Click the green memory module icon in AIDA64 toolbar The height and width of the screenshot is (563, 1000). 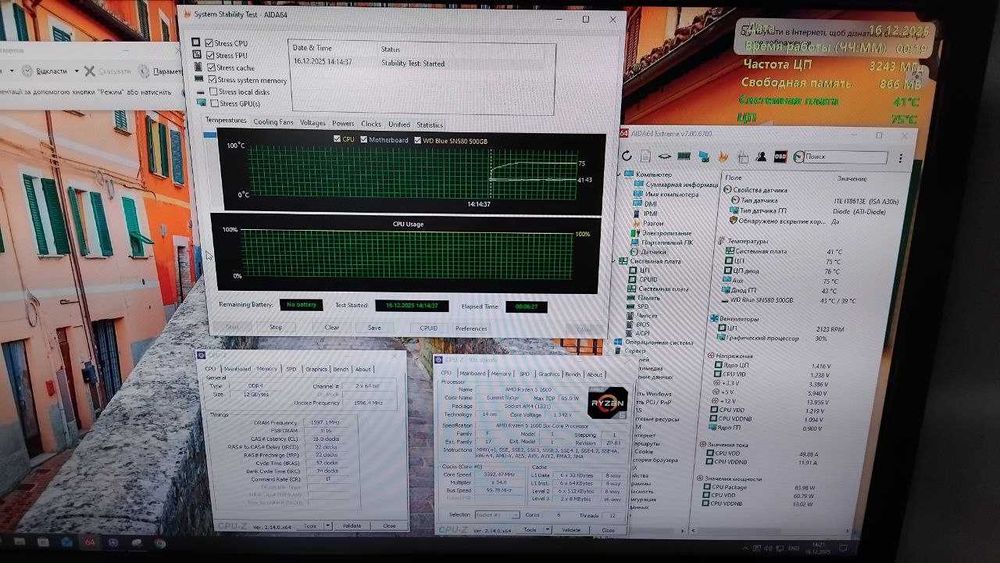pos(684,156)
